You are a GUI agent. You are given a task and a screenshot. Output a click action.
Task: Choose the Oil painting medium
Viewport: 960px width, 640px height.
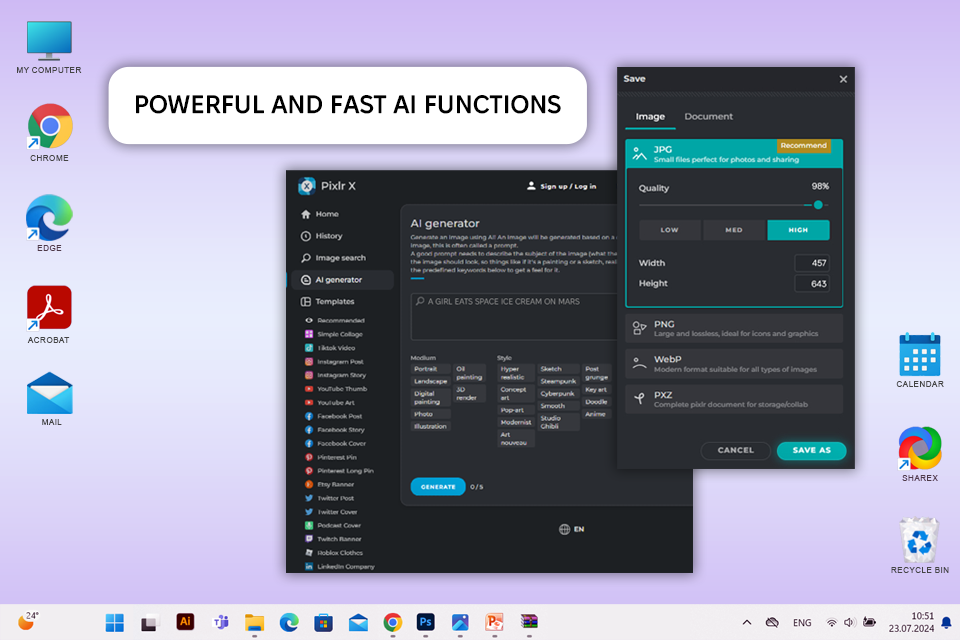pos(469,374)
